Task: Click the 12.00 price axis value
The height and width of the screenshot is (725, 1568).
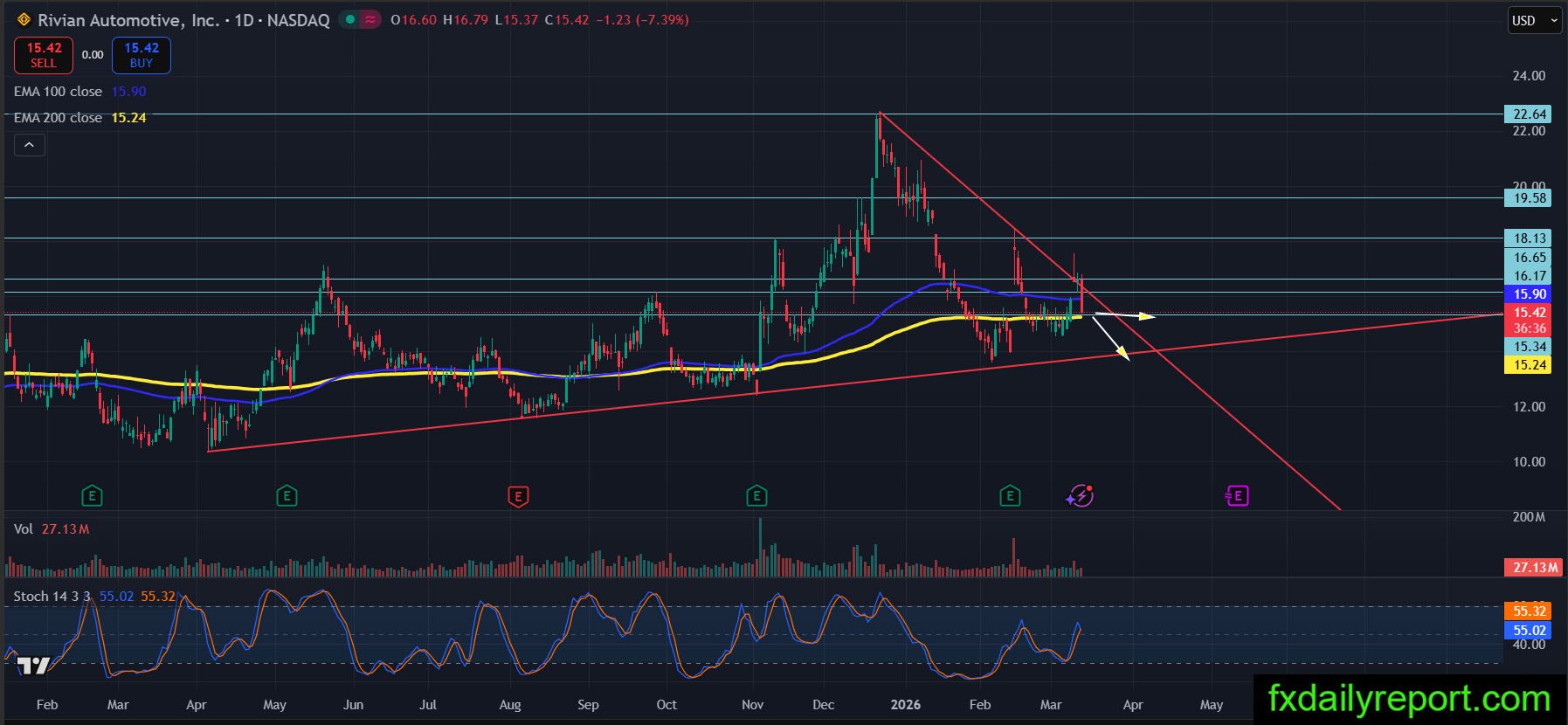Action: 1529,407
